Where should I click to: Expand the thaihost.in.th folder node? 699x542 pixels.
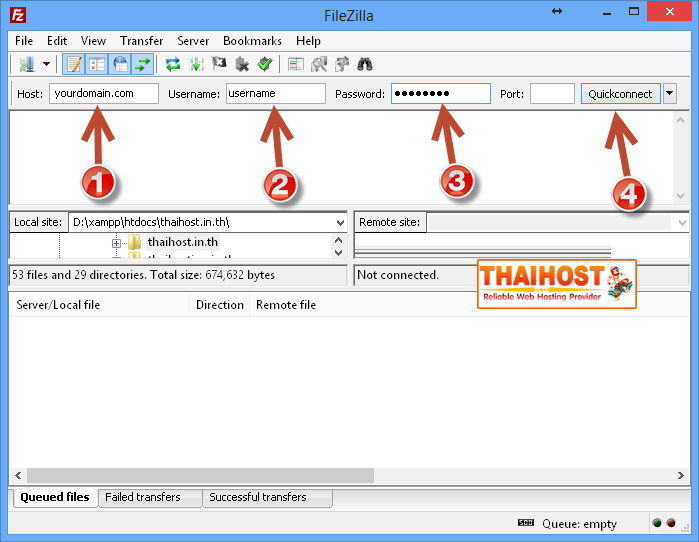(x=116, y=243)
